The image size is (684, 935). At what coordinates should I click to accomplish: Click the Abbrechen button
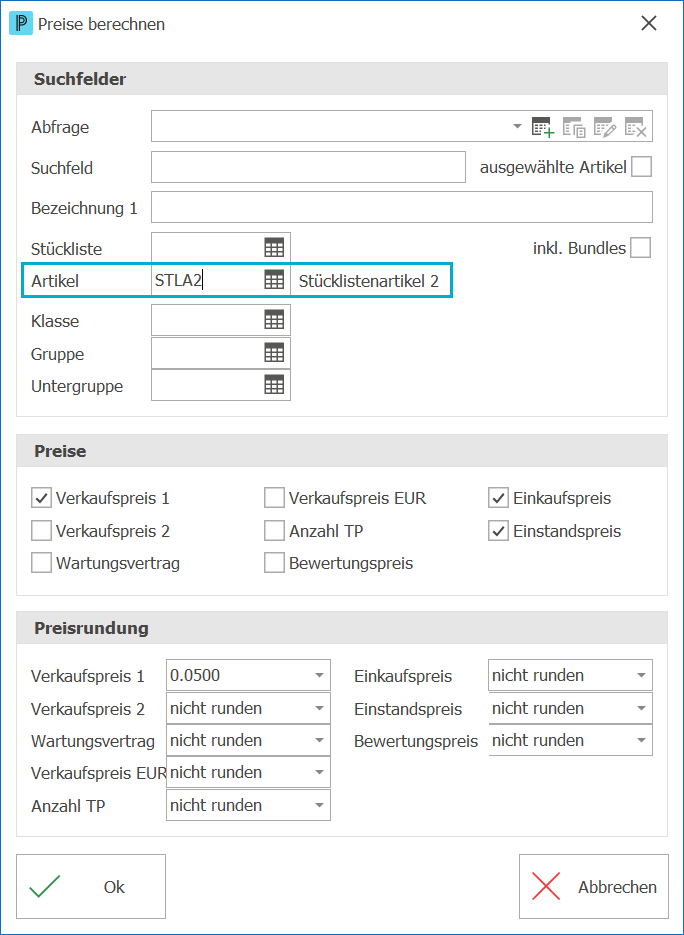[x=593, y=886]
